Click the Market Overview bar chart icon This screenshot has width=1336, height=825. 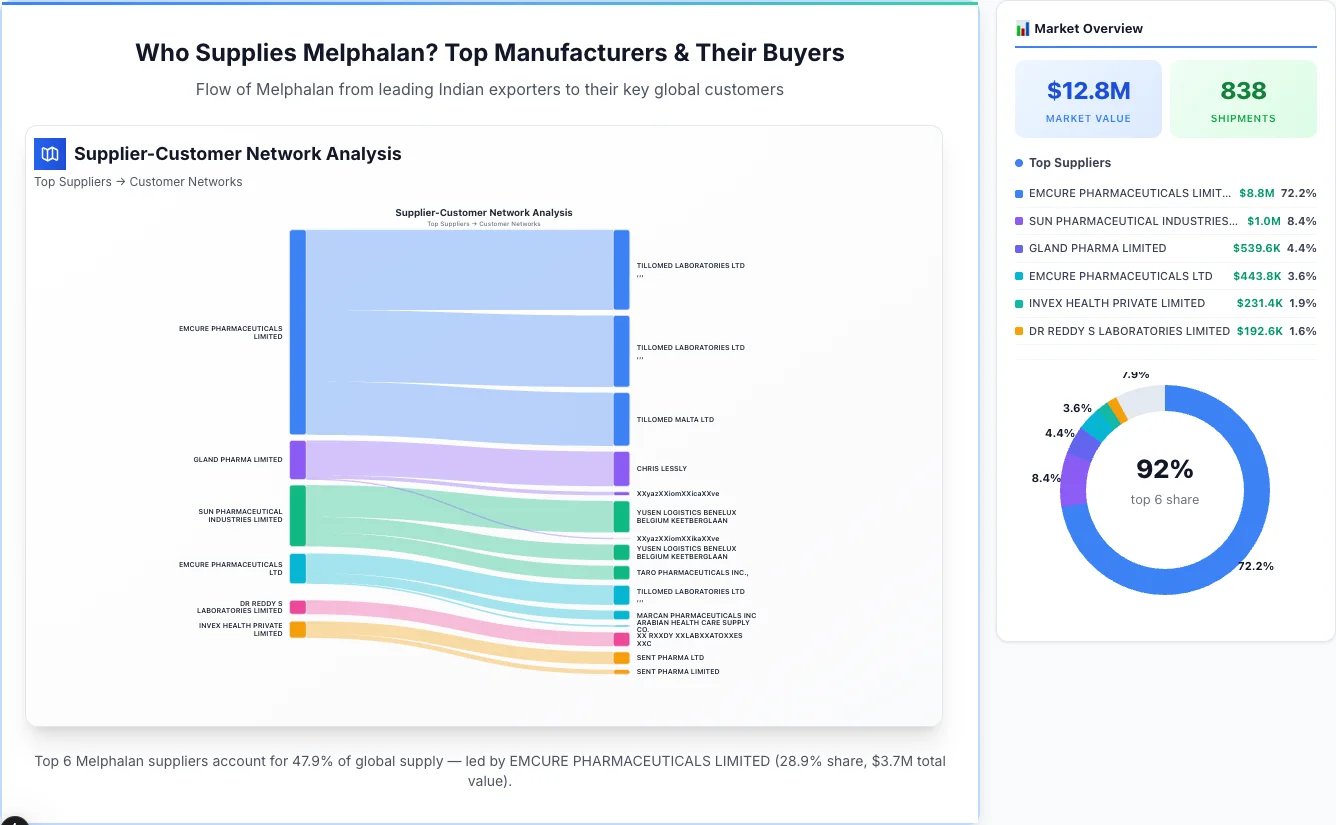(x=1021, y=28)
